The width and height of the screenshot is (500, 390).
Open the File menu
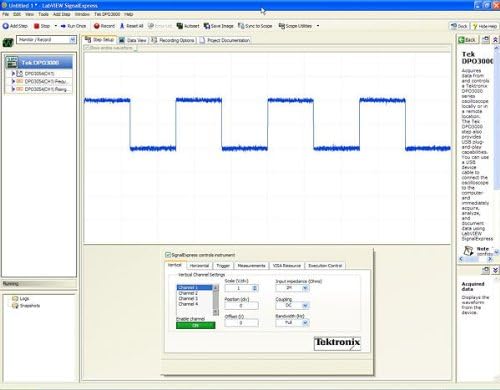pyautogui.click(x=5, y=14)
